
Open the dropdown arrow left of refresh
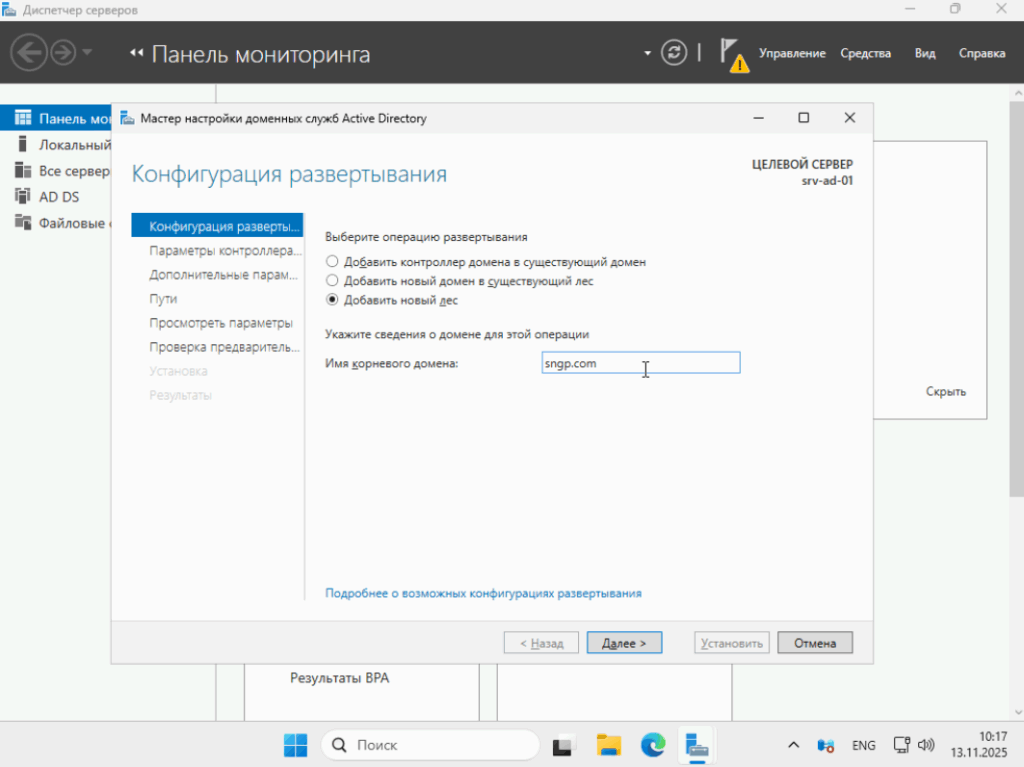tap(648, 53)
